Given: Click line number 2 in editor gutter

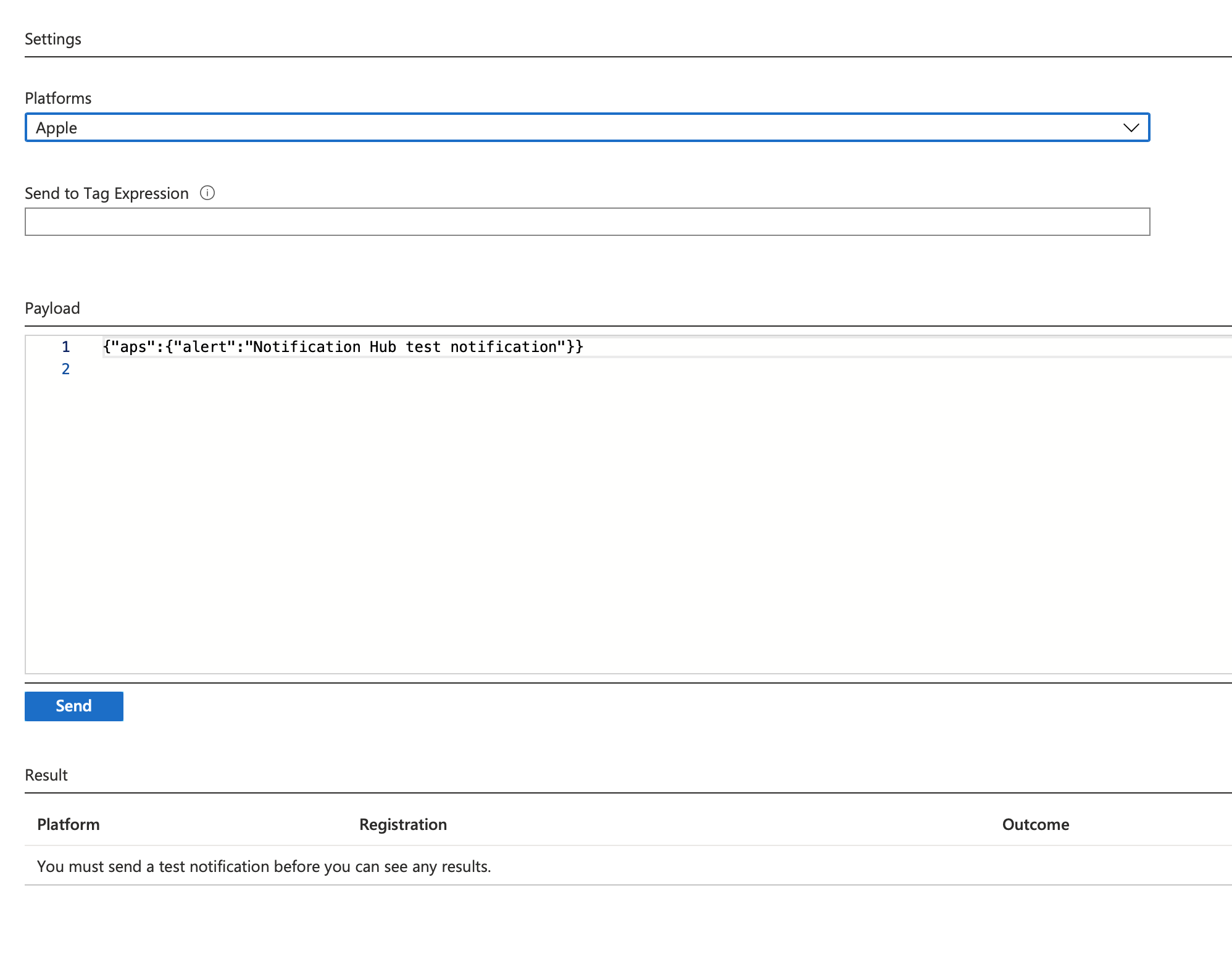Looking at the screenshot, I should [65, 369].
